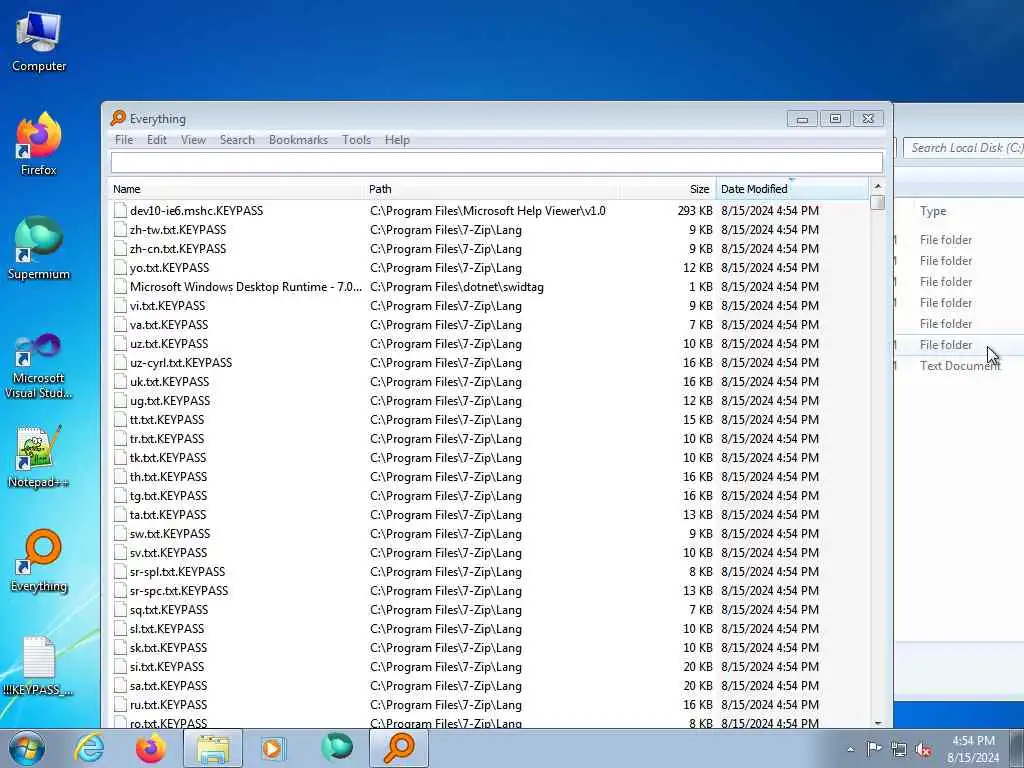Sort results by the Name column header

coord(236,189)
